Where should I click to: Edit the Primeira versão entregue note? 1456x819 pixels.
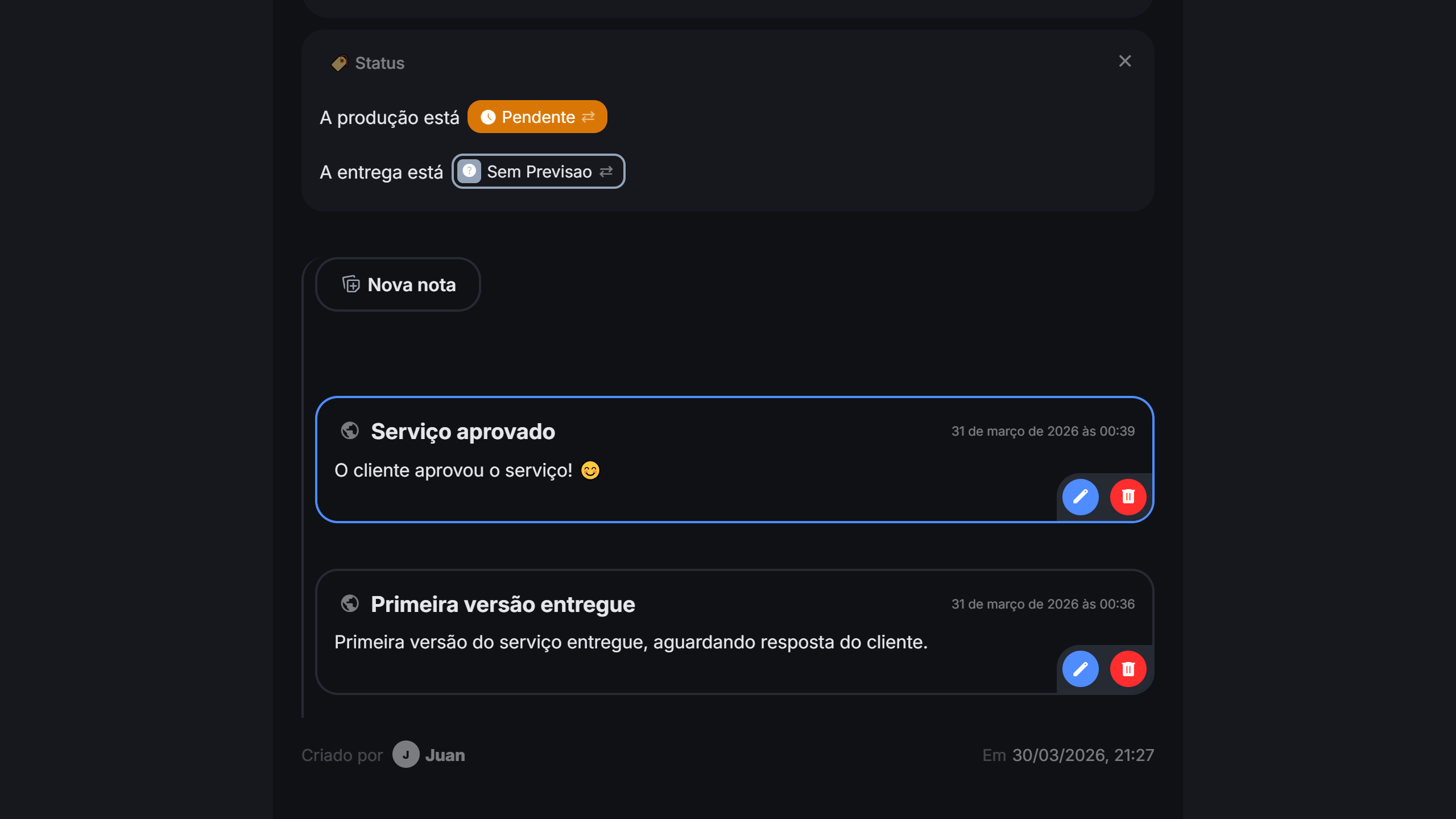tap(1080, 669)
